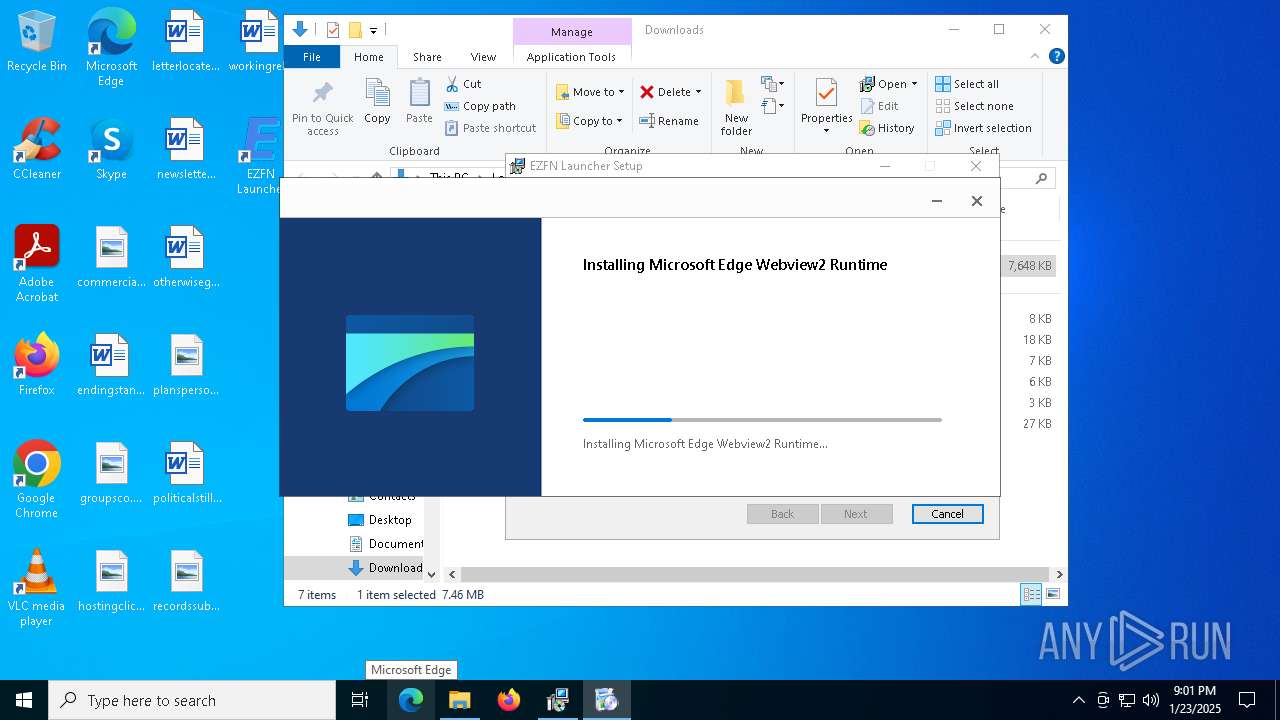1280x720 pixels.
Task: Select the letterlocate Word document icon
Action: 185,42
